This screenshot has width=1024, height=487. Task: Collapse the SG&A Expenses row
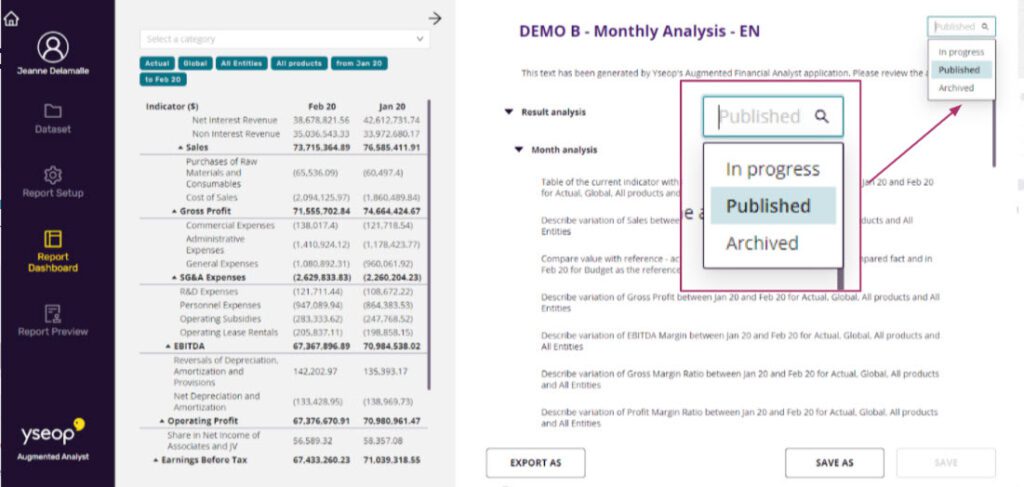pyautogui.click(x=174, y=278)
